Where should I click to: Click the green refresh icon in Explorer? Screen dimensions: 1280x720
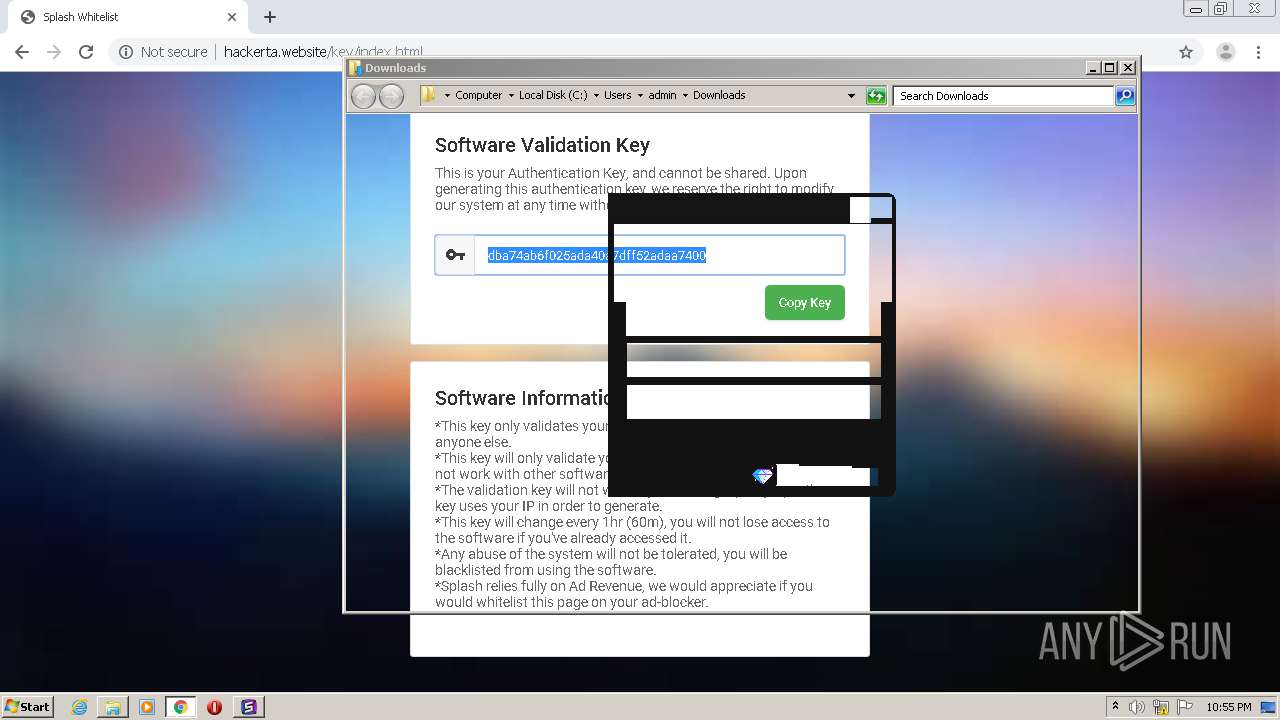click(x=876, y=96)
